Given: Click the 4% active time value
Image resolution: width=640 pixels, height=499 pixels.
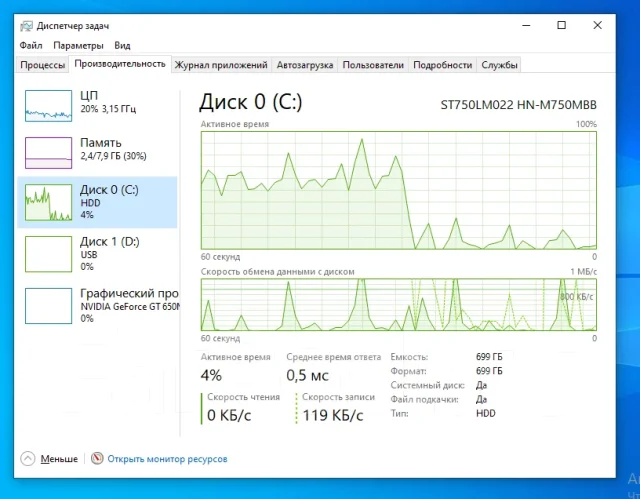Looking at the screenshot, I should click(x=211, y=375).
